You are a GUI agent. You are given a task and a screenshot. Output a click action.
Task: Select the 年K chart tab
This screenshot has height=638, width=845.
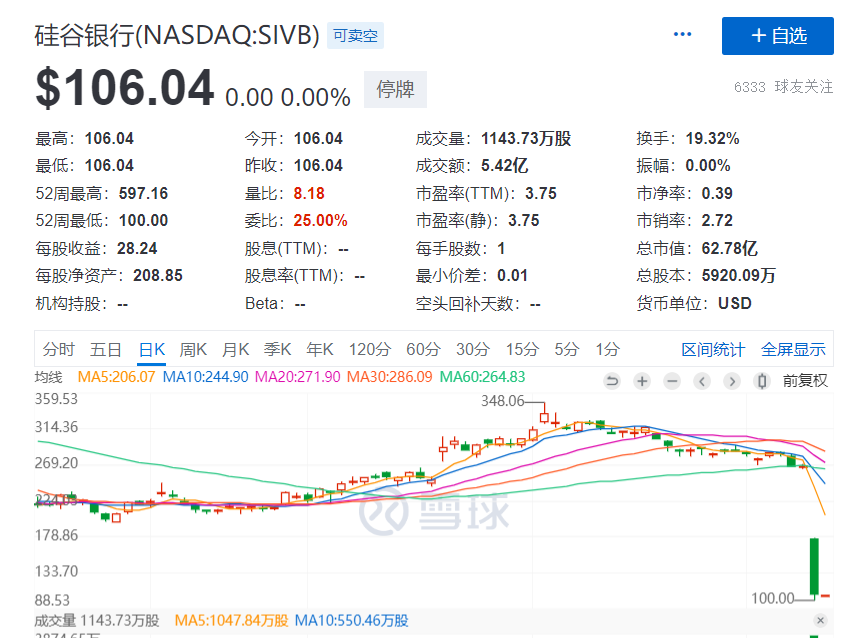coord(320,350)
